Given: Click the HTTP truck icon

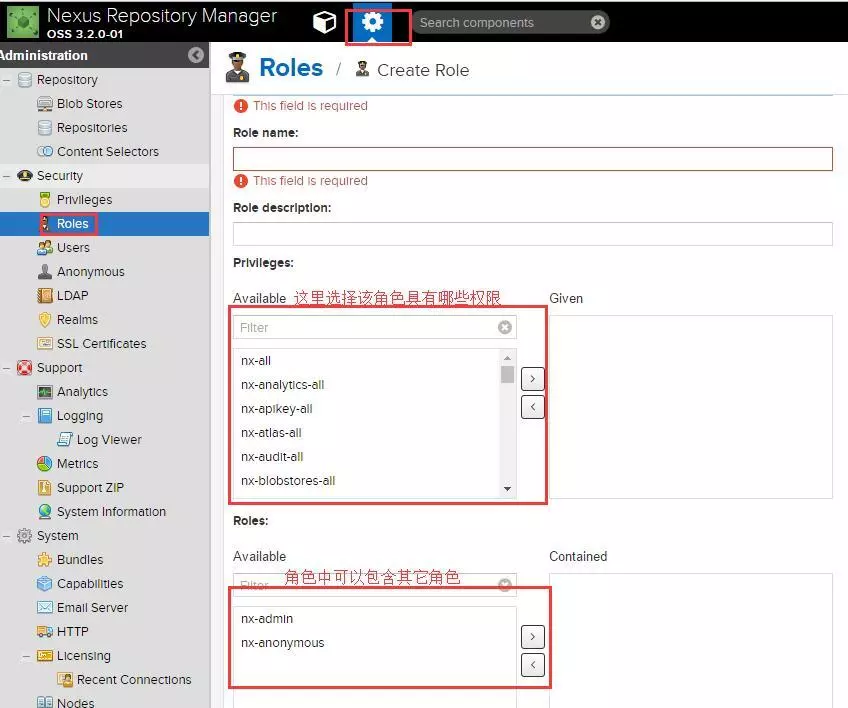Looking at the screenshot, I should pos(45,631).
